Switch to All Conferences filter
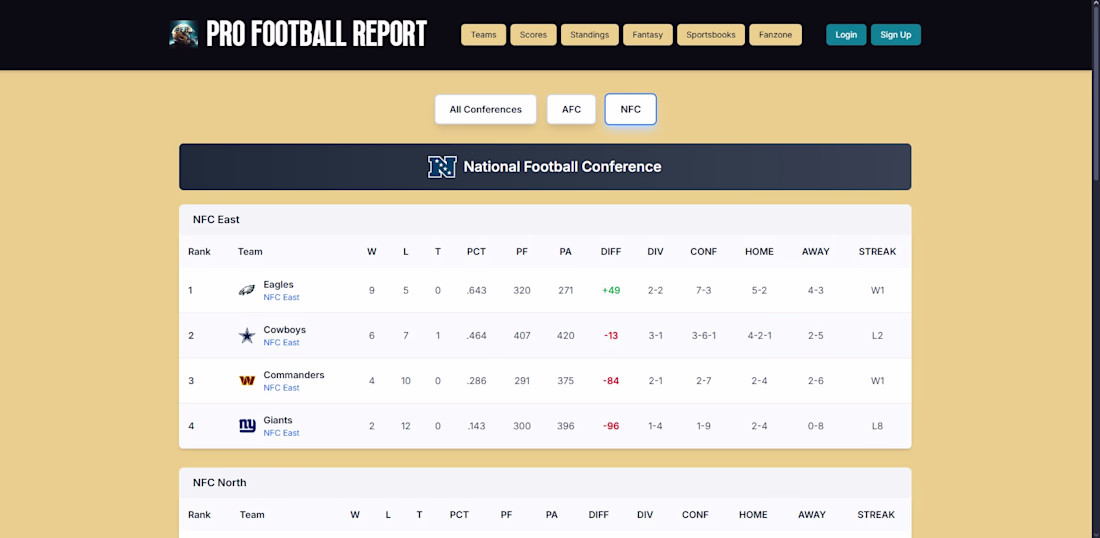This screenshot has height=538, width=1100. tap(485, 109)
